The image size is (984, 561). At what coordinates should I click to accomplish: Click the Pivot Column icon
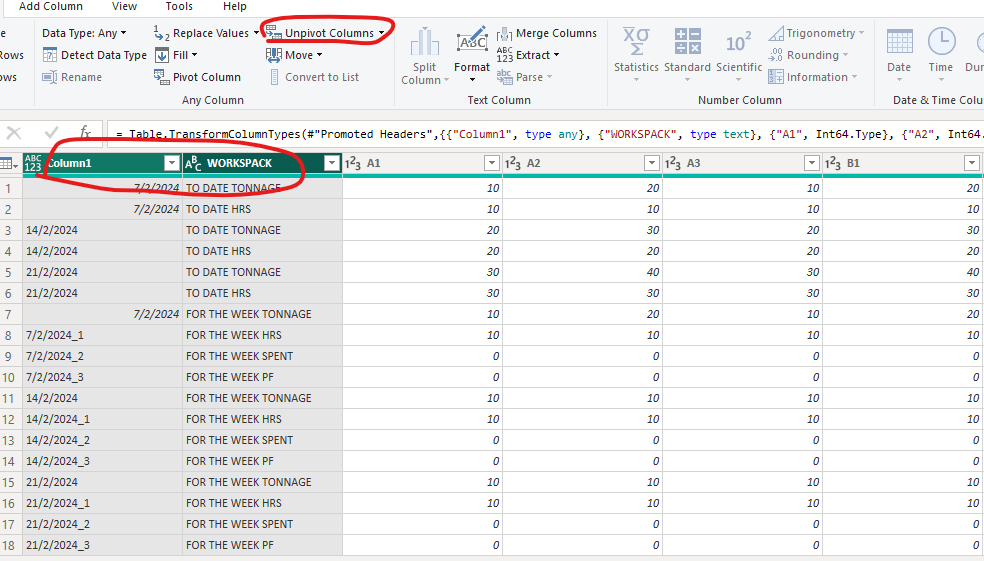pyautogui.click(x=161, y=77)
